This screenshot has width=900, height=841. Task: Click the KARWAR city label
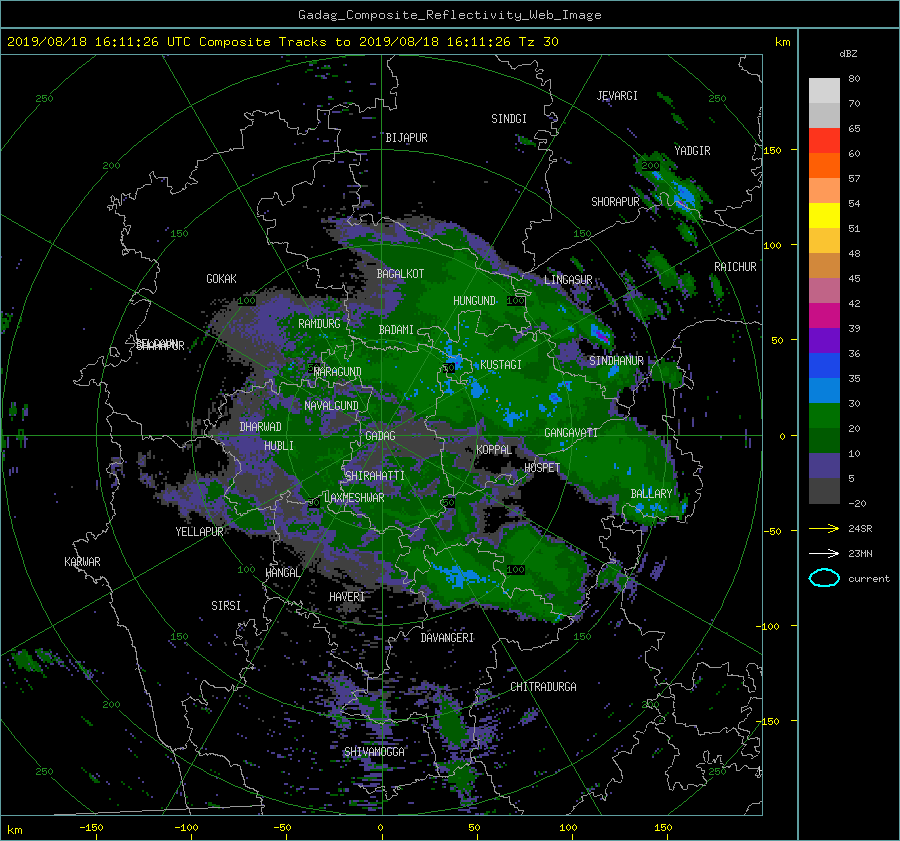[x=82, y=562]
